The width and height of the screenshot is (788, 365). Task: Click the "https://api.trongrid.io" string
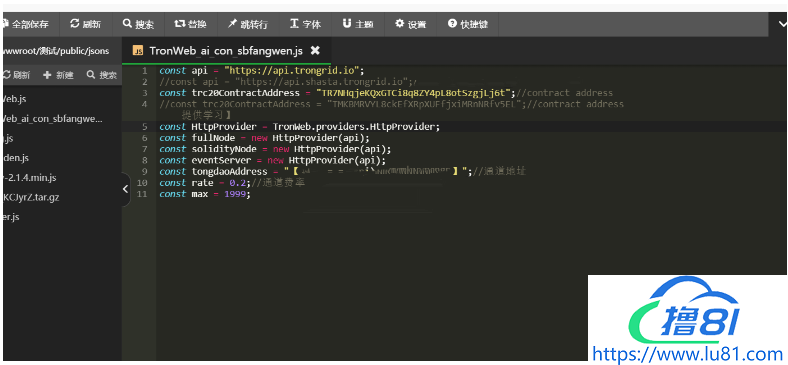tap(291, 71)
